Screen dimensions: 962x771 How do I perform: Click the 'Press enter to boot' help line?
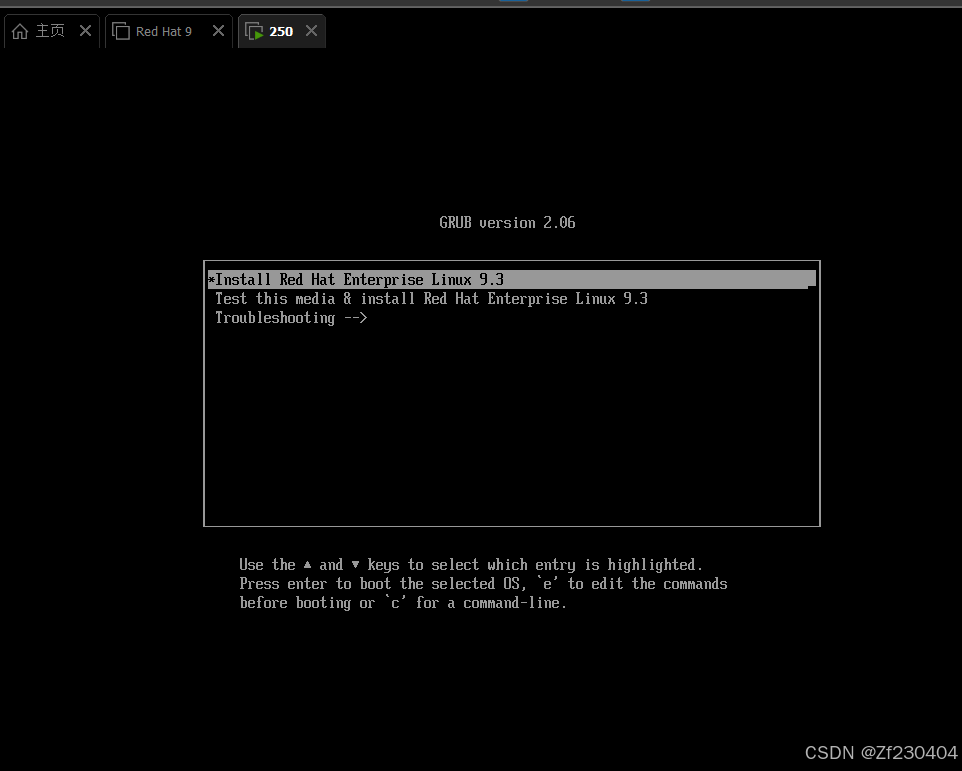pos(483,583)
